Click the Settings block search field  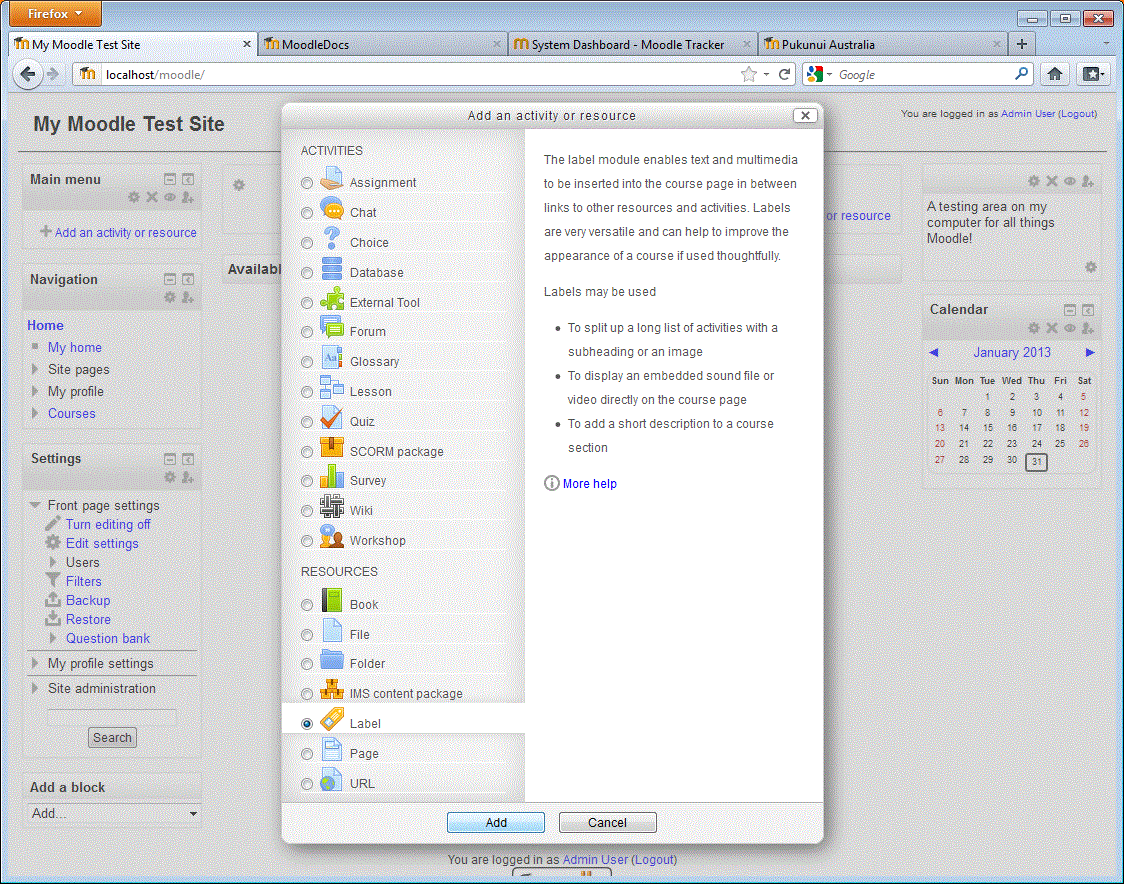click(x=112, y=717)
